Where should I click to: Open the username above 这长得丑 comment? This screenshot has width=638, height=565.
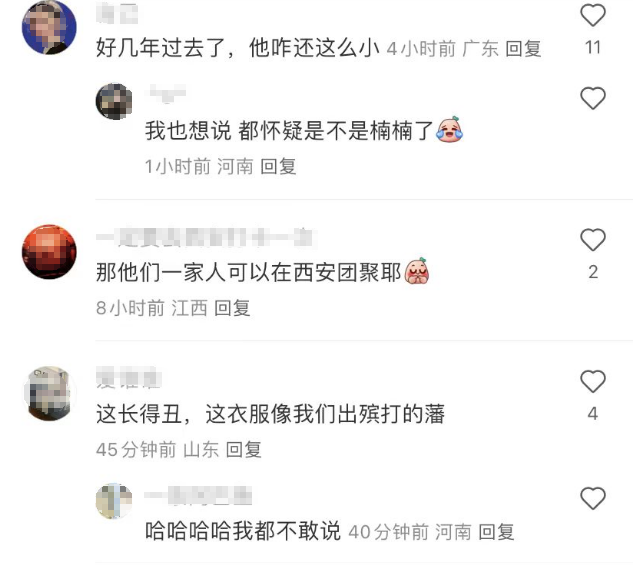[129, 378]
